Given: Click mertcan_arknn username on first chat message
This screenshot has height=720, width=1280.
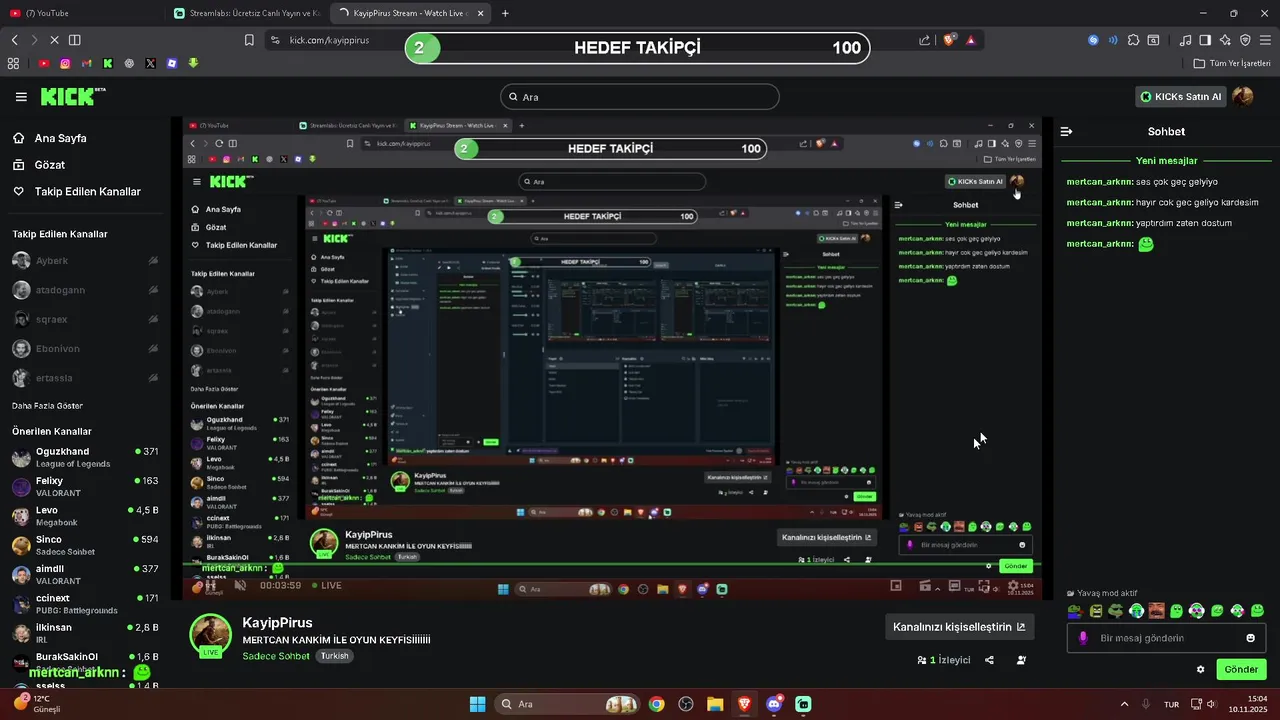Looking at the screenshot, I should coord(1100,182).
